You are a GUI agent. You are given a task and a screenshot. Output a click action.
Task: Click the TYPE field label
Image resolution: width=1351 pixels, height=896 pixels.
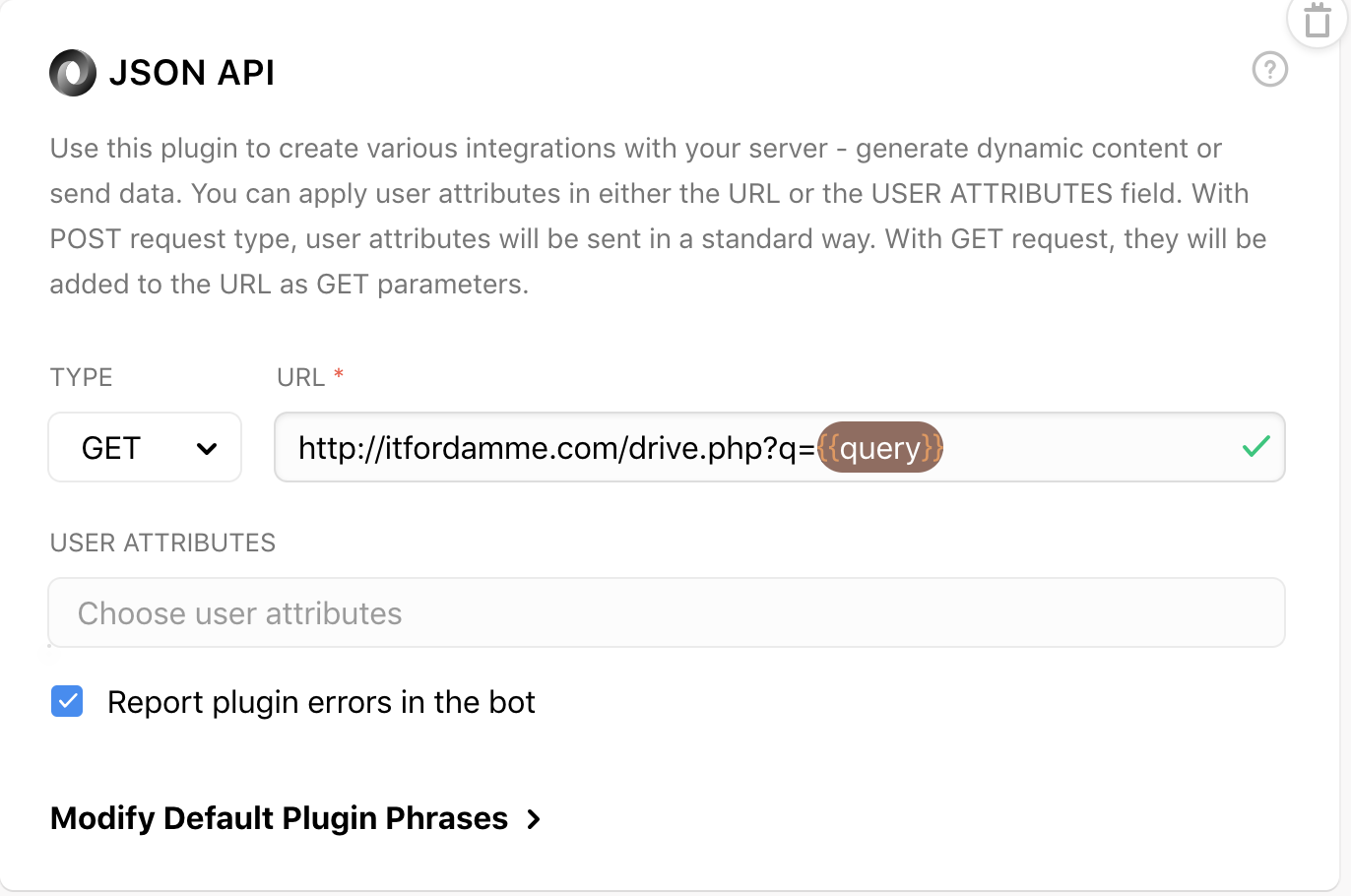point(82,377)
